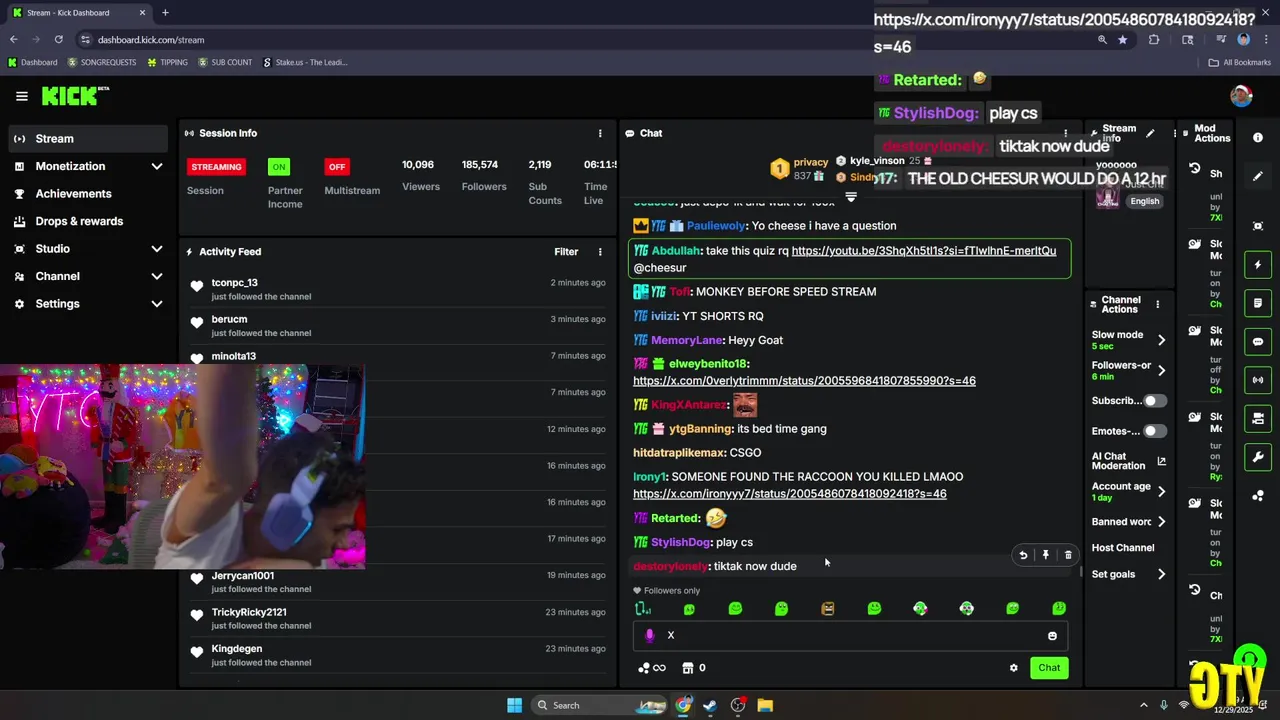Open the SUB COUNT bookmark
This screenshot has width=1280, height=720.
225,62
